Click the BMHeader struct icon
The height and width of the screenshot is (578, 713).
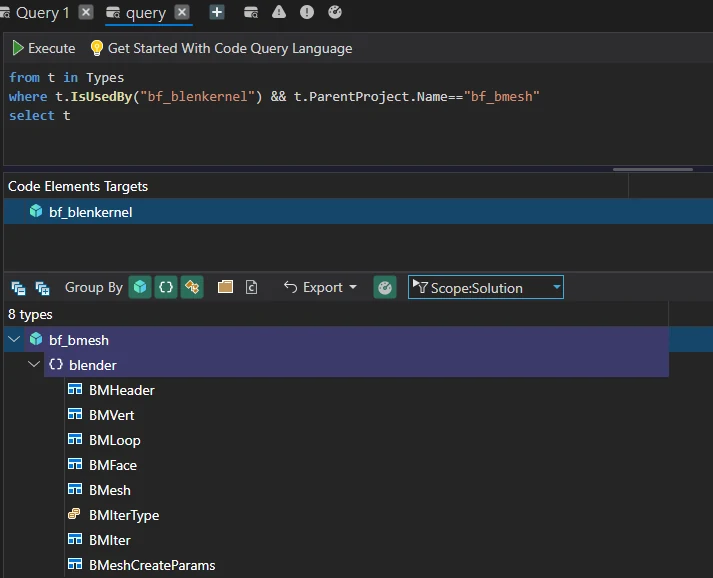coord(75,389)
